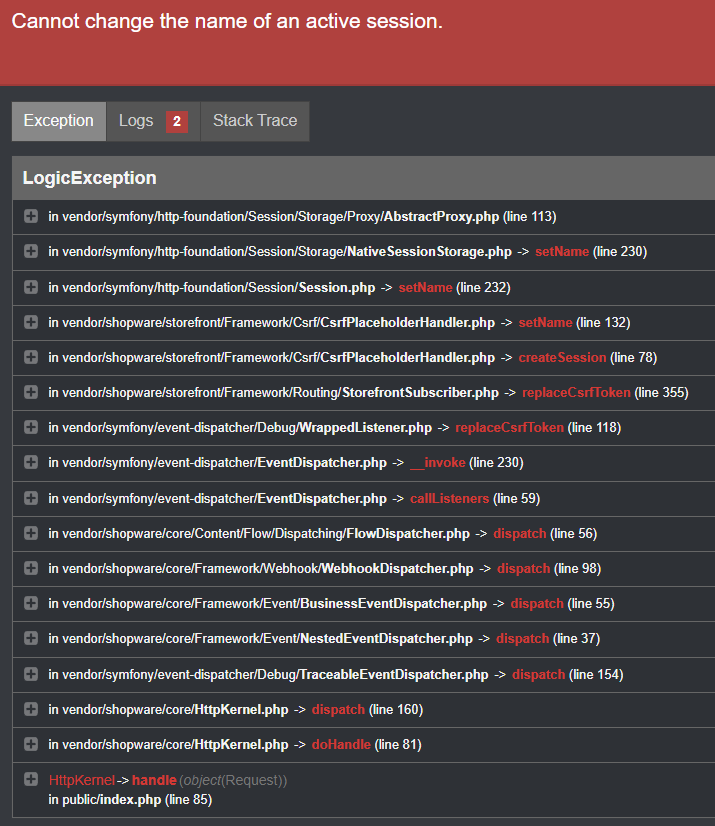This screenshot has height=826, width=715.
Task: Expand NestedEventDispatcher.php dispatch line 37 row
Action: (31, 638)
